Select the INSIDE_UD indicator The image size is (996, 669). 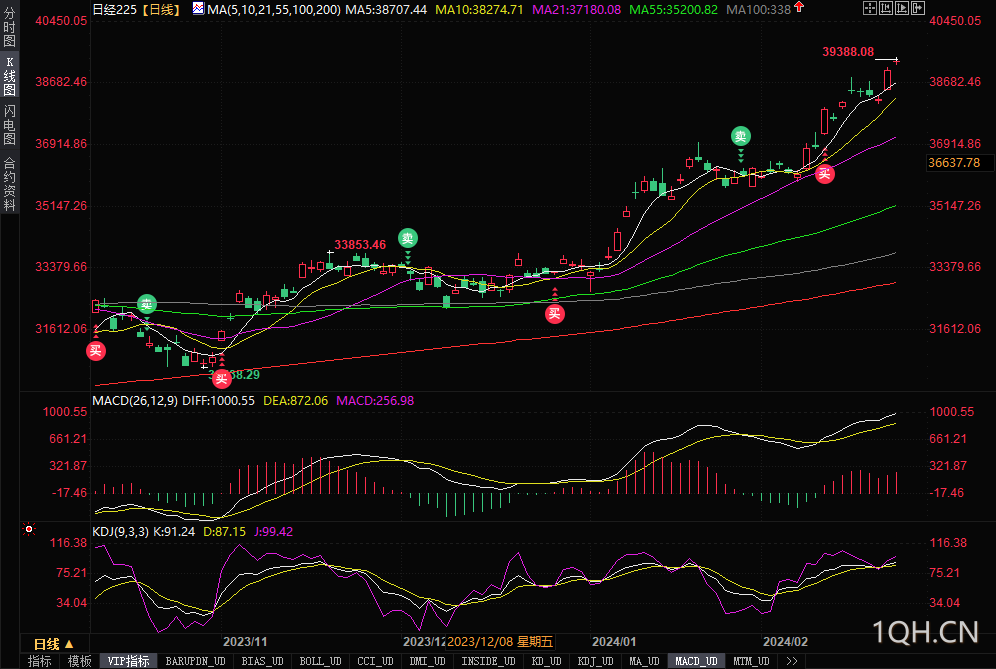click(488, 661)
